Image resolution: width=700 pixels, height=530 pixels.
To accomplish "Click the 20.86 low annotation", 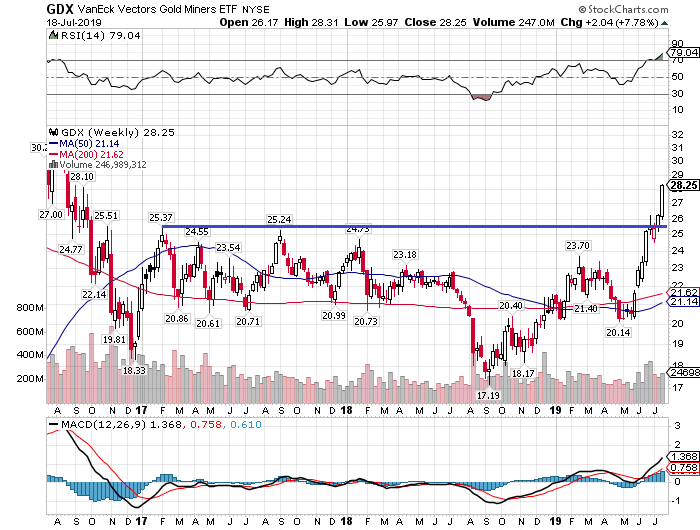I will 177,319.
